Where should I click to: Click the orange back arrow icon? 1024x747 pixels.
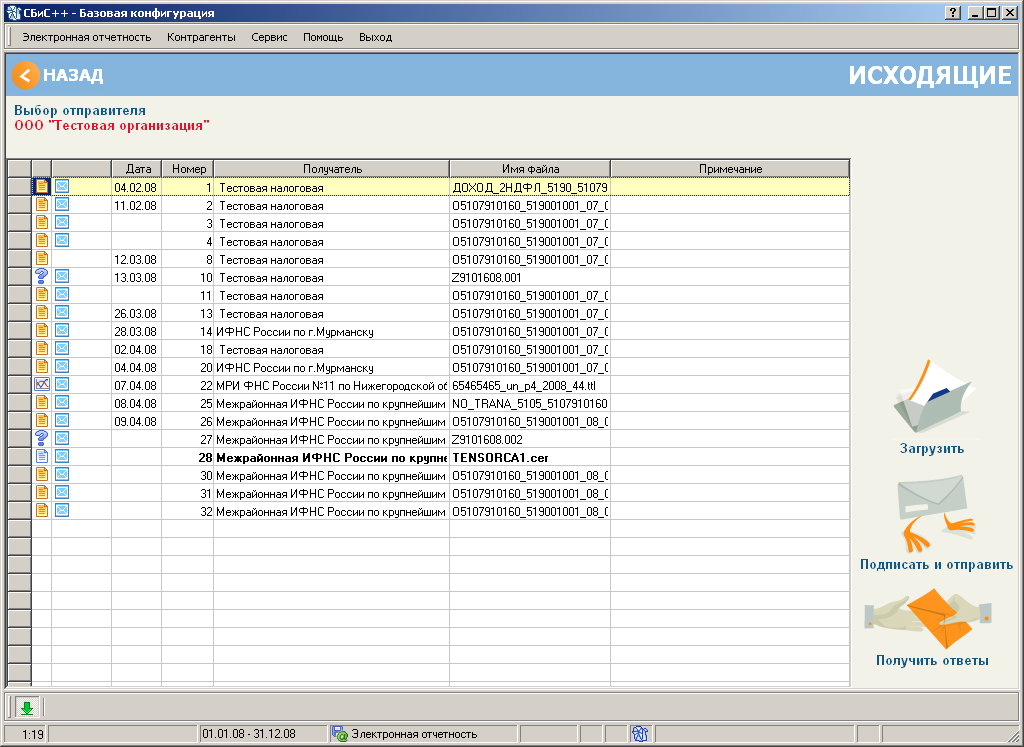point(25,75)
